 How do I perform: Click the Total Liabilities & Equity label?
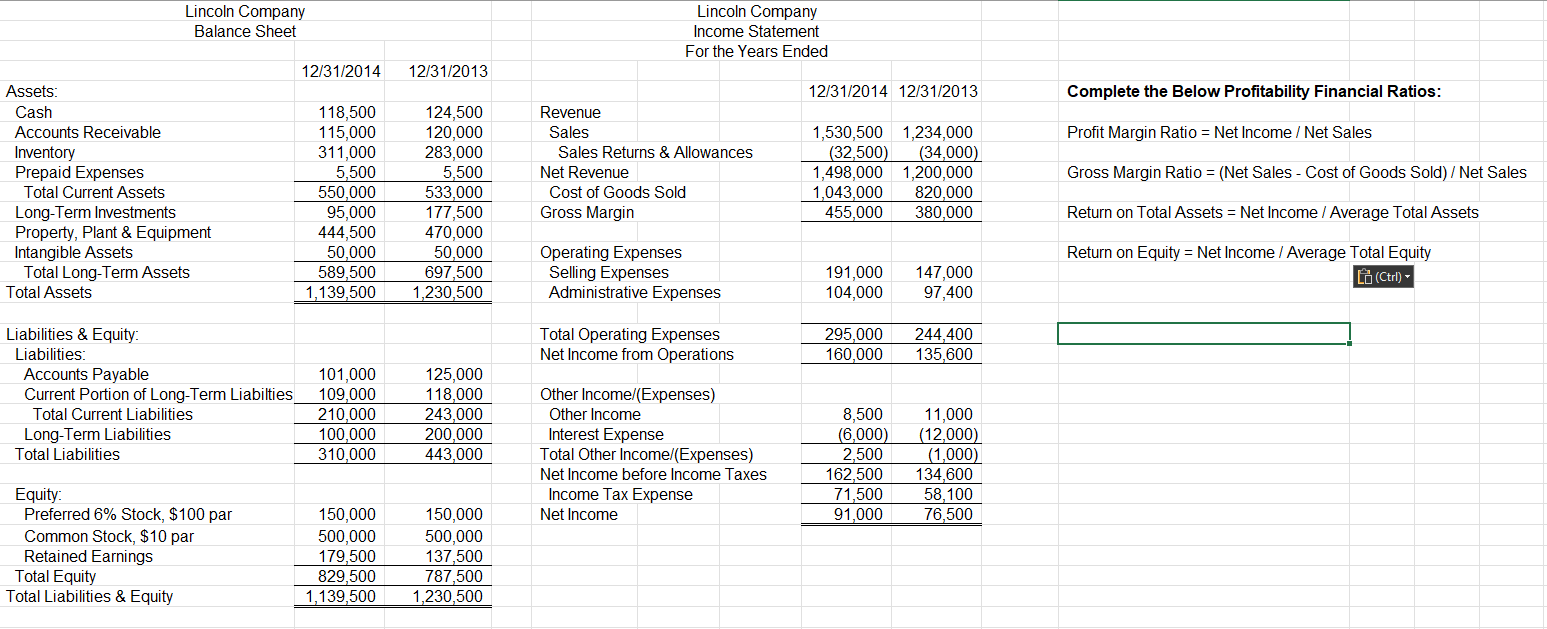pos(89,596)
